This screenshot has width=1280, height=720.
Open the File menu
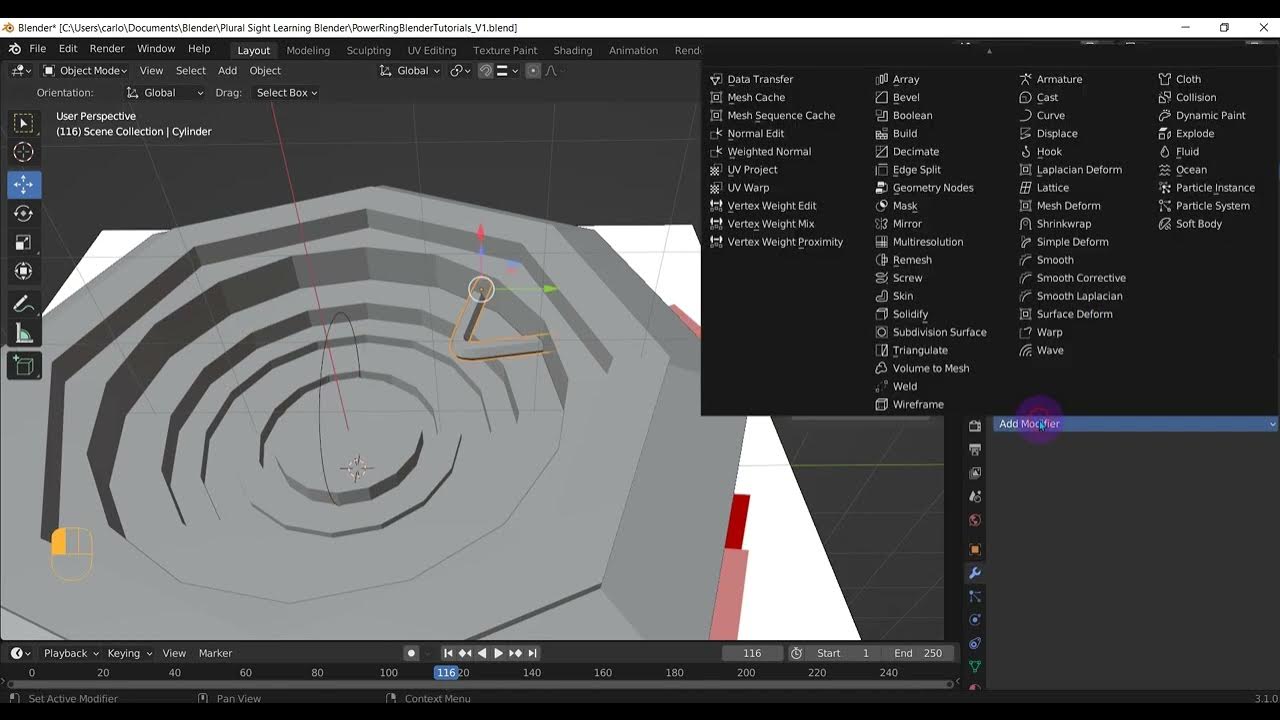tap(38, 49)
